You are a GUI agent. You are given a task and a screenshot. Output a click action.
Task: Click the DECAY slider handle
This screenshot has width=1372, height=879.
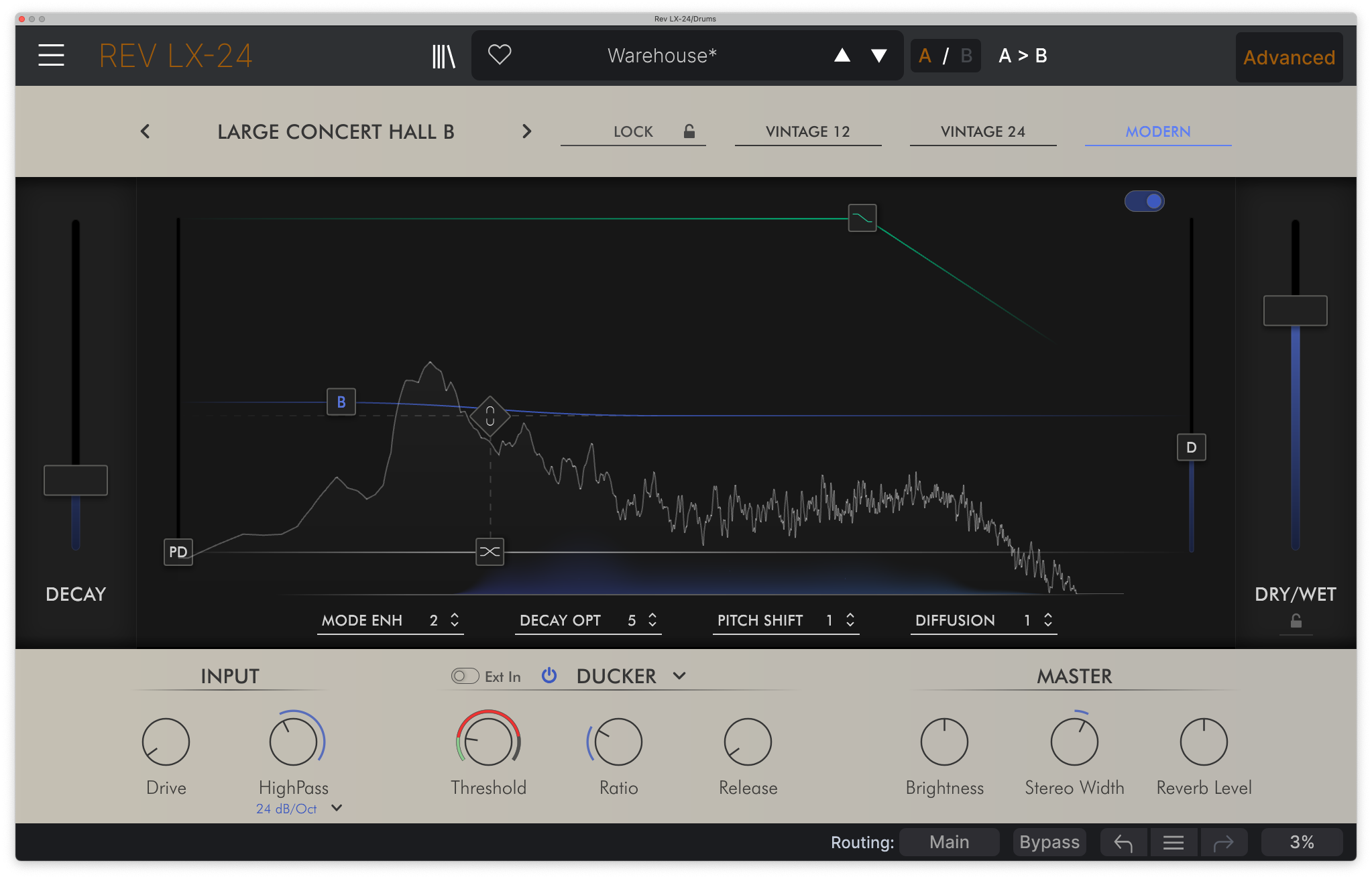76,480
